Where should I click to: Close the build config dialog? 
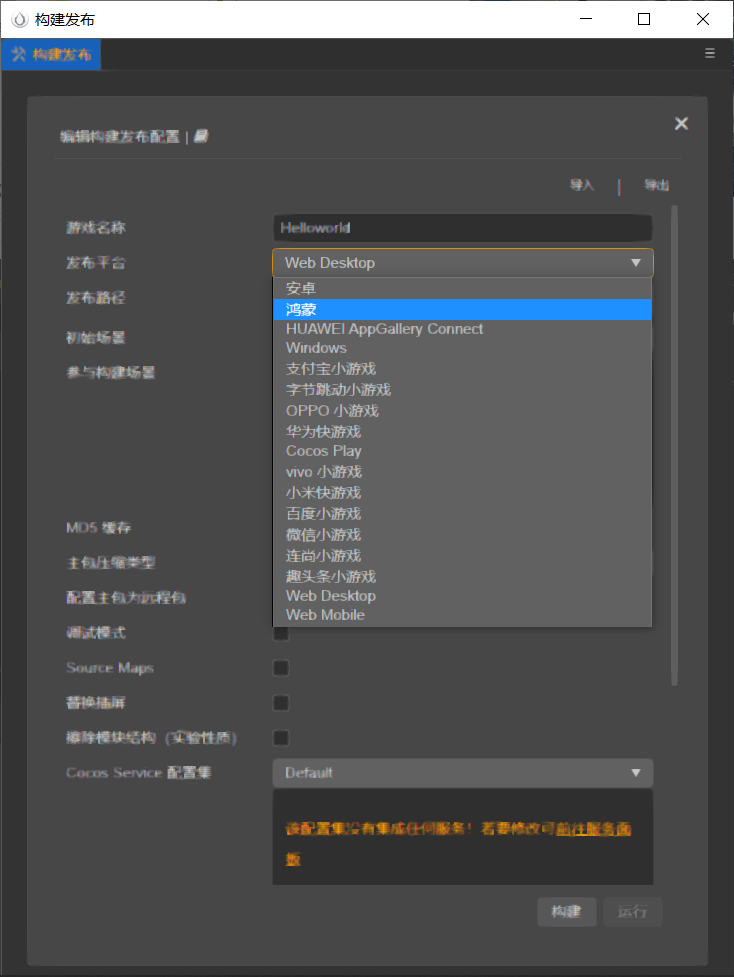point(681,123)
